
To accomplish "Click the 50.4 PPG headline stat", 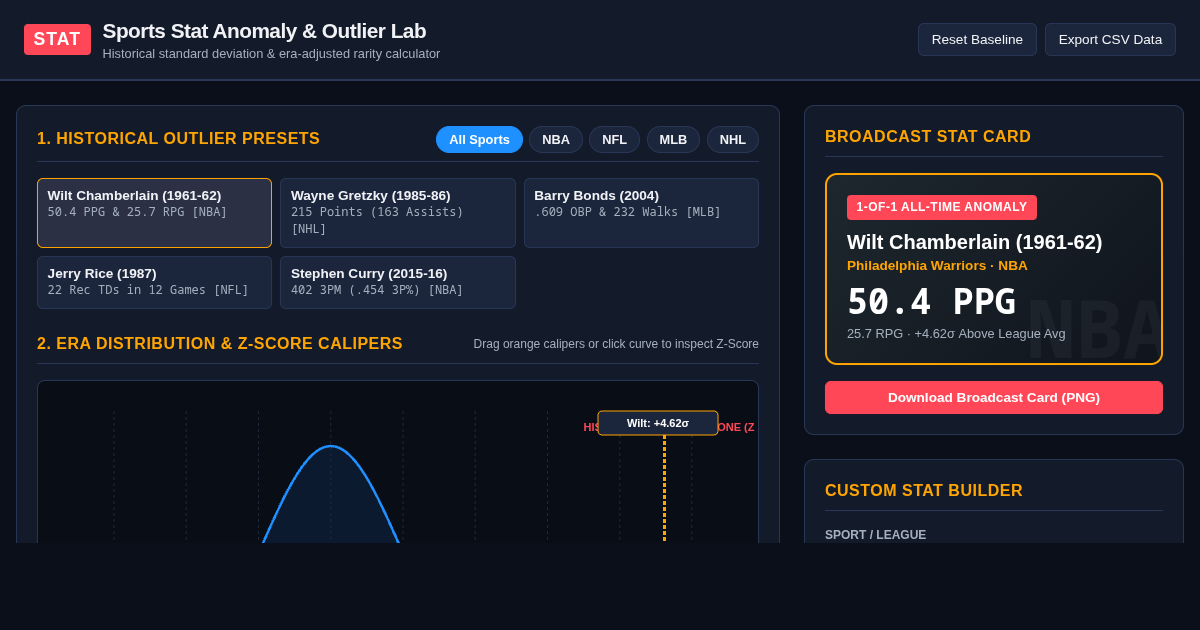I will click(x=931, y=302).
